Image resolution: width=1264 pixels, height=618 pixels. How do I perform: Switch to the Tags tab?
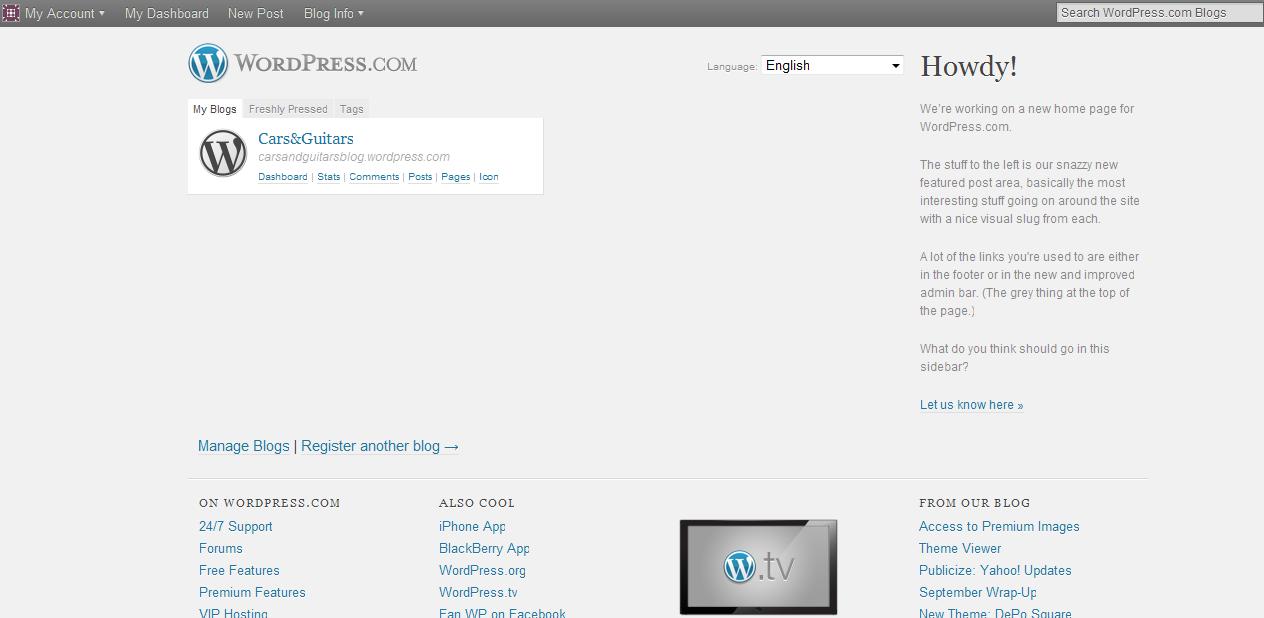(x=352, y=109)
